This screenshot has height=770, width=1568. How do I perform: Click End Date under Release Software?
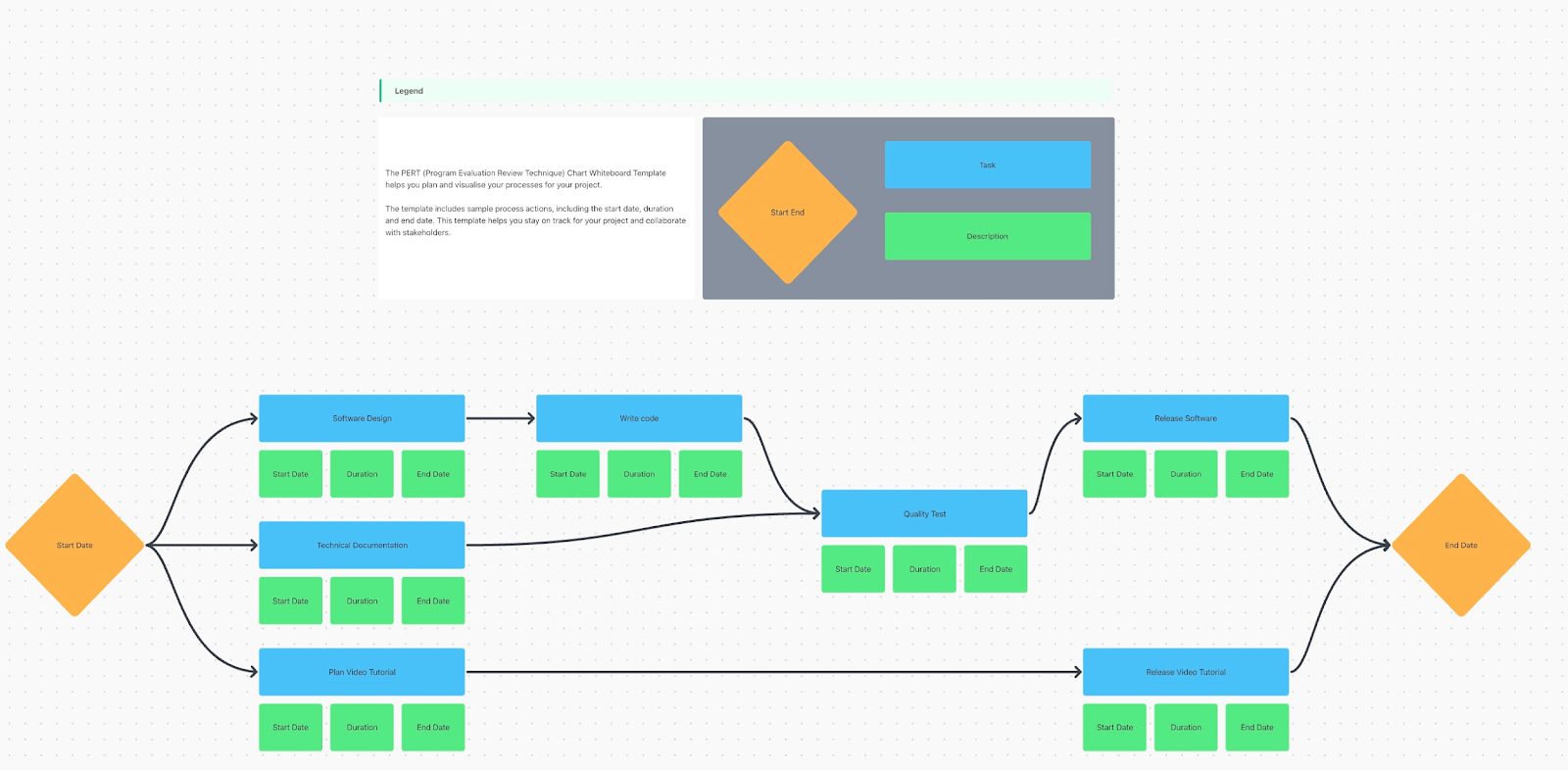1257,474
